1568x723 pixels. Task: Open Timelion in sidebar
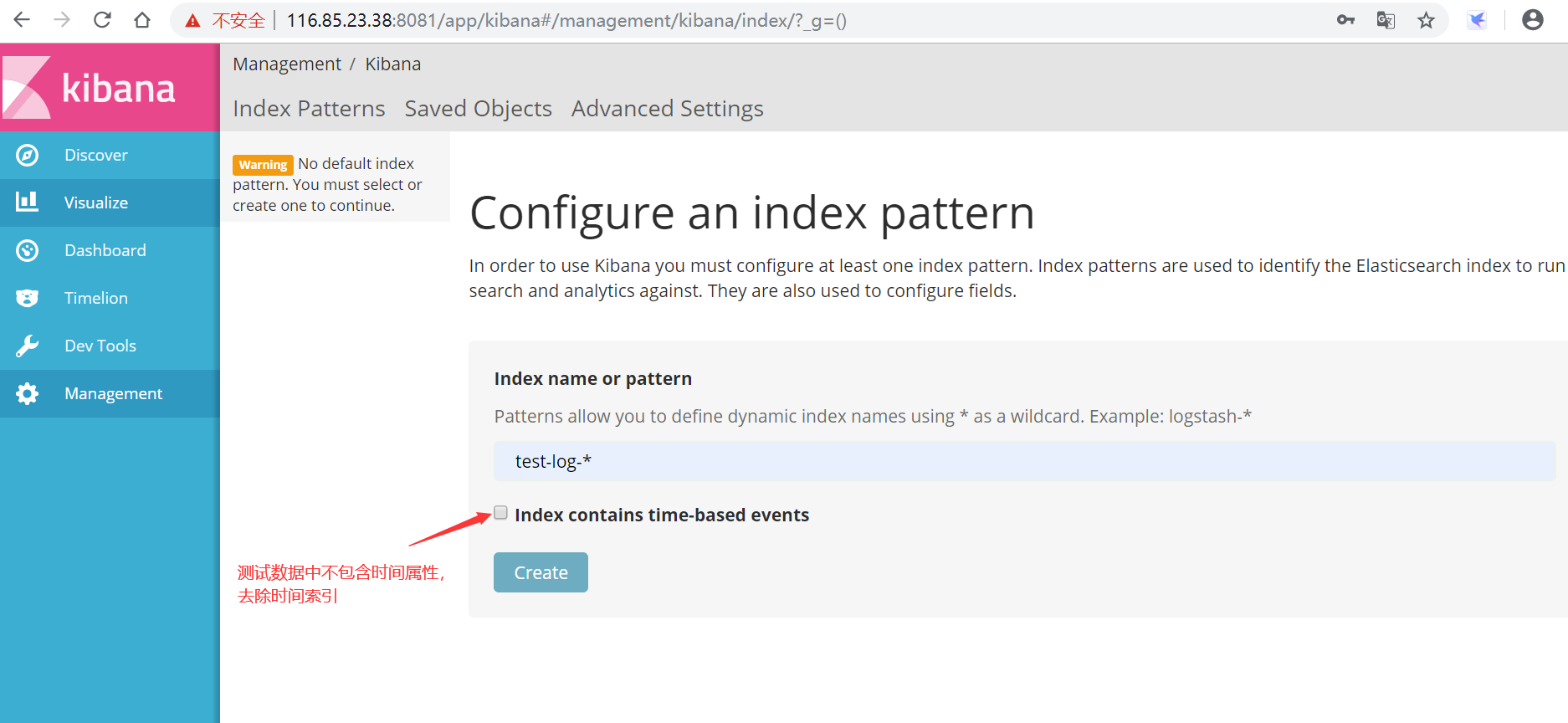point(110,298)
